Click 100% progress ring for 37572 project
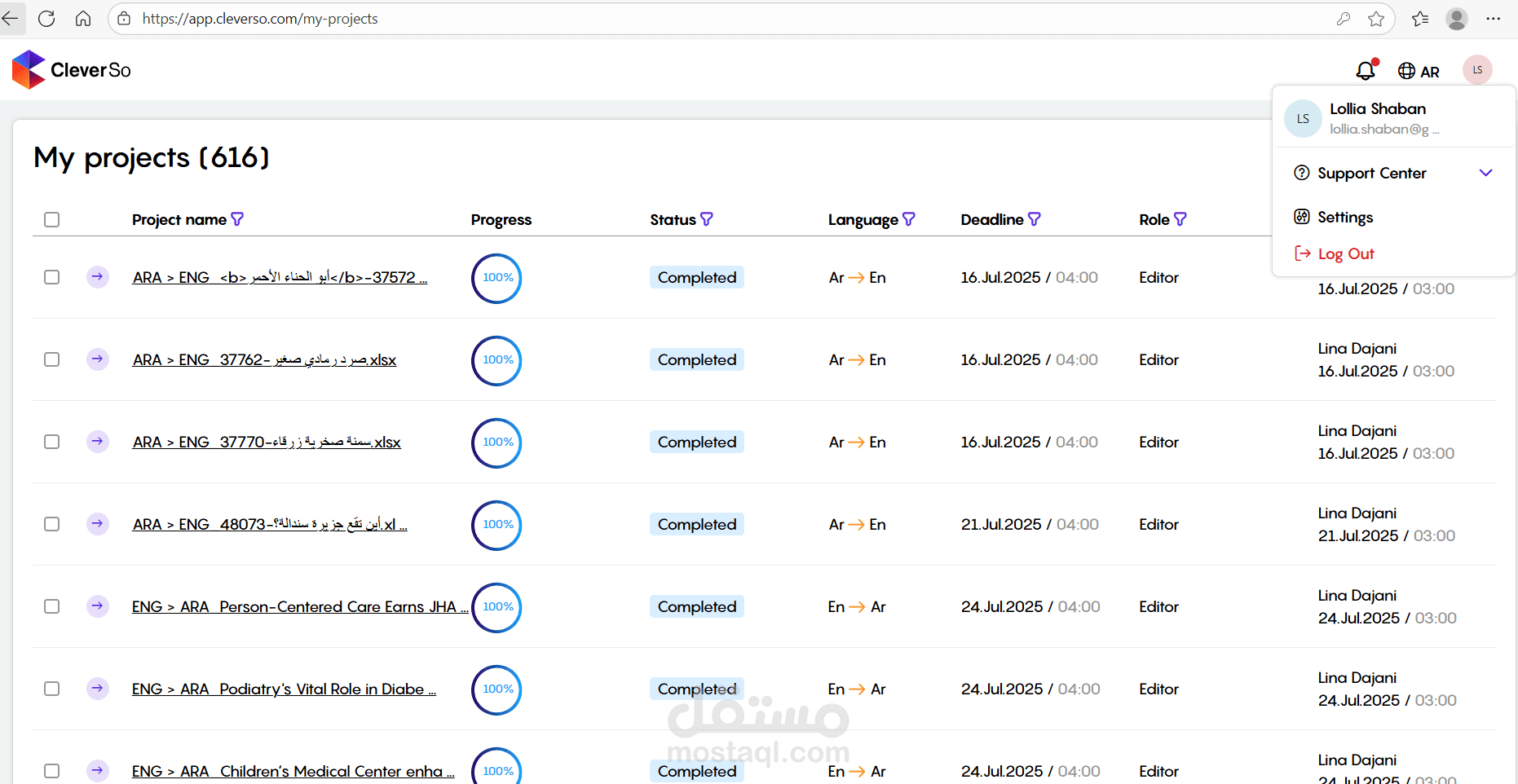1518x784 pixels. [496, 278]
